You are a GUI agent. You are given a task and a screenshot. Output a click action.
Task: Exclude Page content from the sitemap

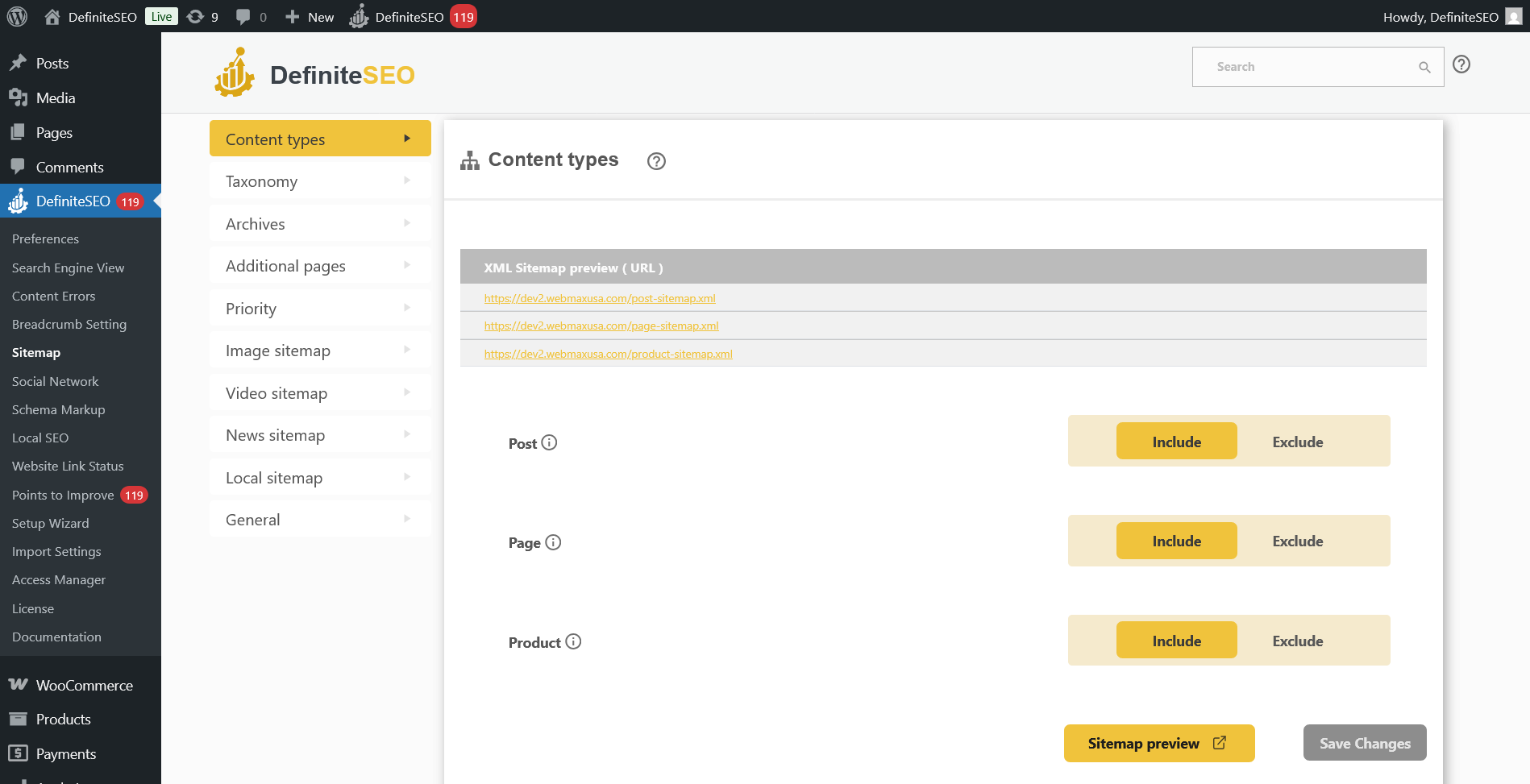(x=1297, y=540)
